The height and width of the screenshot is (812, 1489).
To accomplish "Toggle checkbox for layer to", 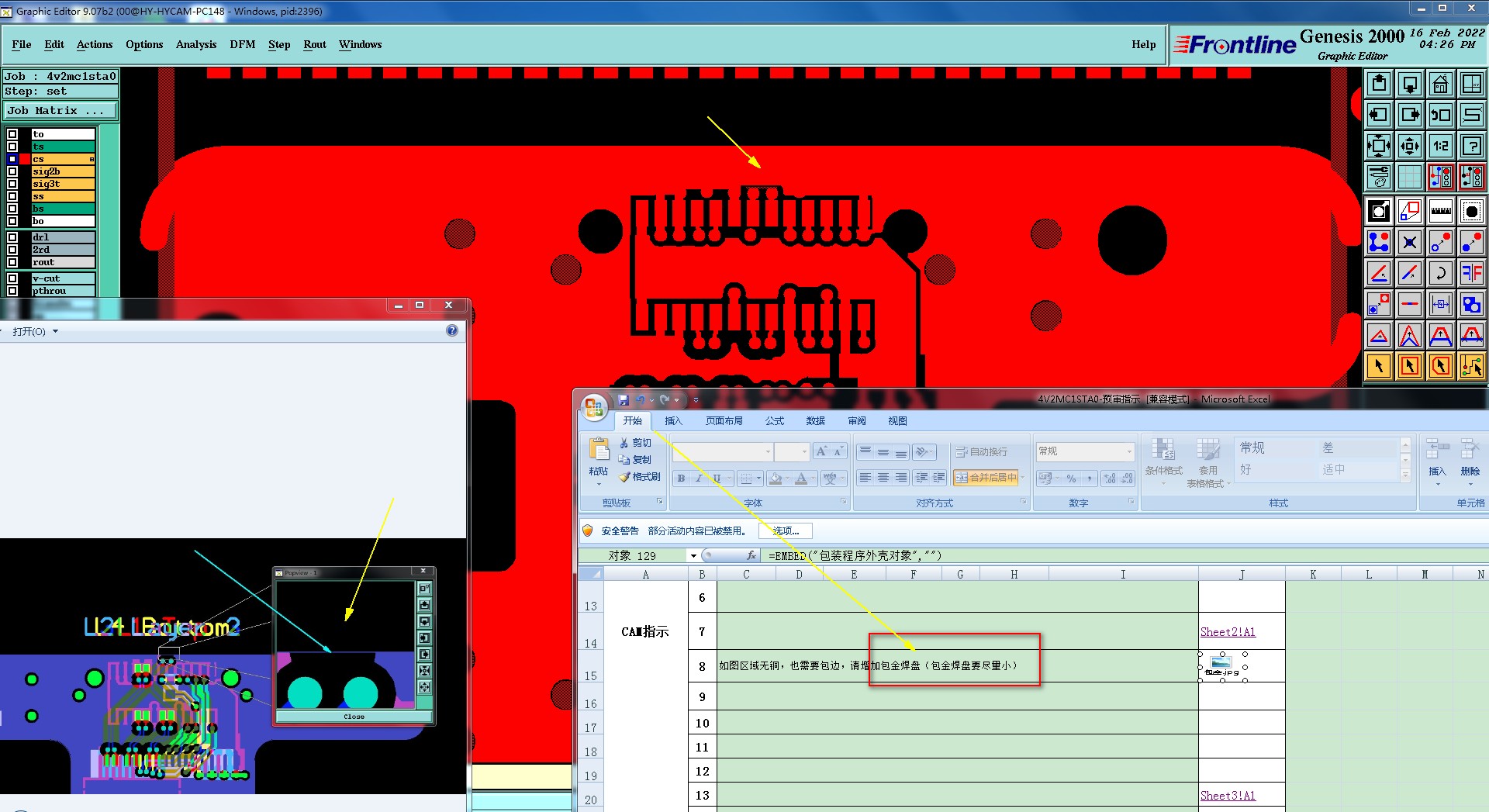I will [x=12, y=134].
